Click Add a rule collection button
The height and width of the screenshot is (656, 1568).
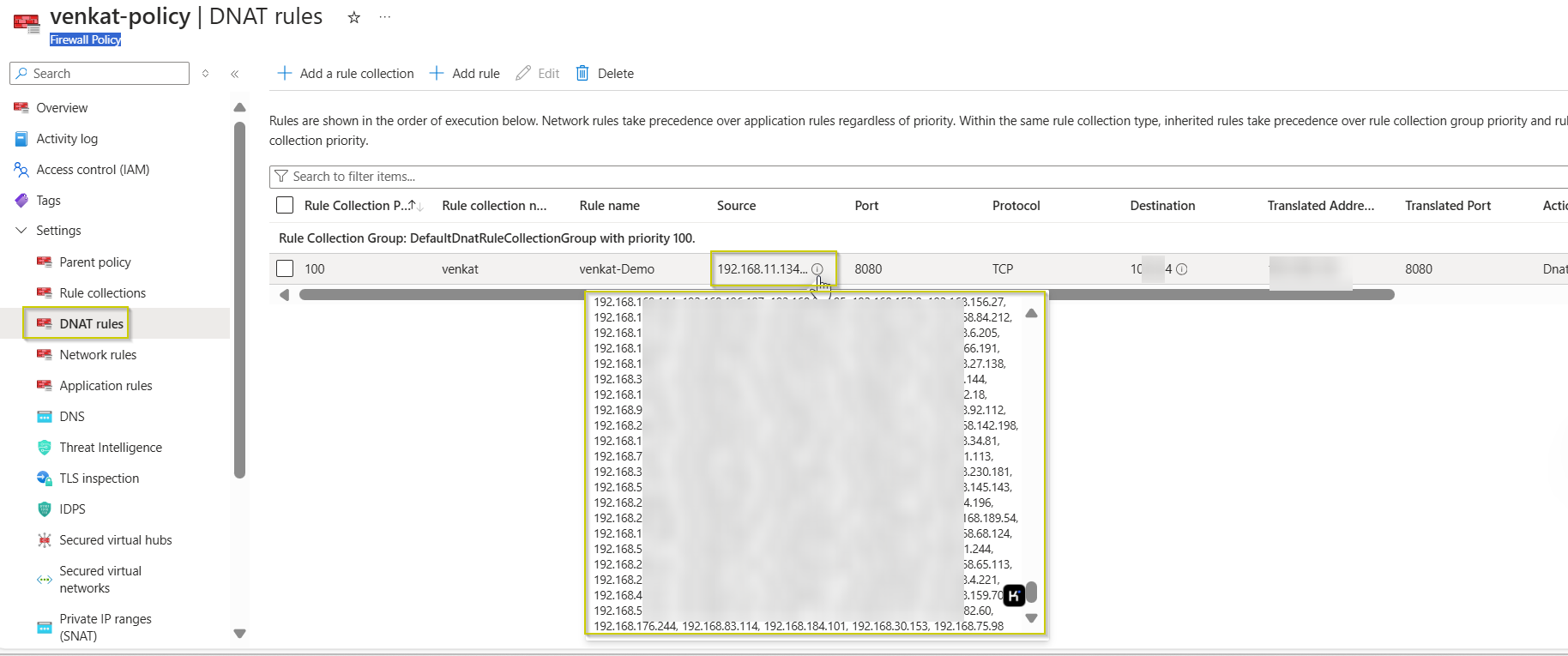346,74
